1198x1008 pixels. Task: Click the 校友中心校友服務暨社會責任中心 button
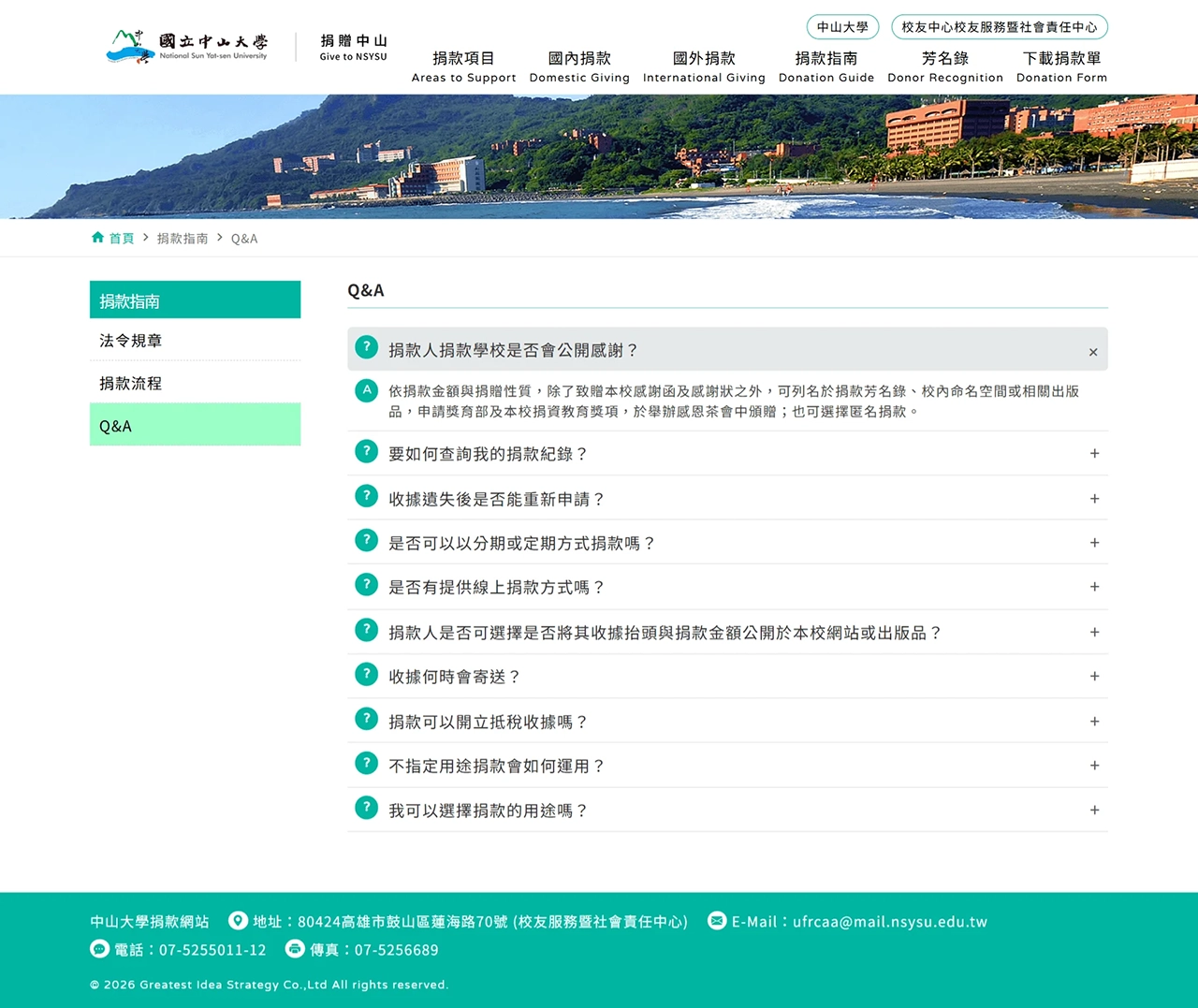pos(1000,27)
